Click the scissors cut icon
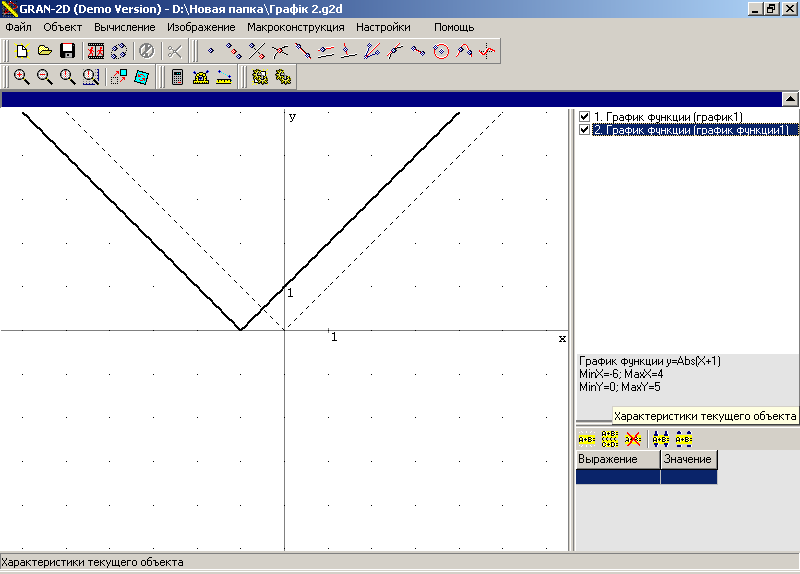This screenshot has width=800, height=574. (x=175, y=51)
